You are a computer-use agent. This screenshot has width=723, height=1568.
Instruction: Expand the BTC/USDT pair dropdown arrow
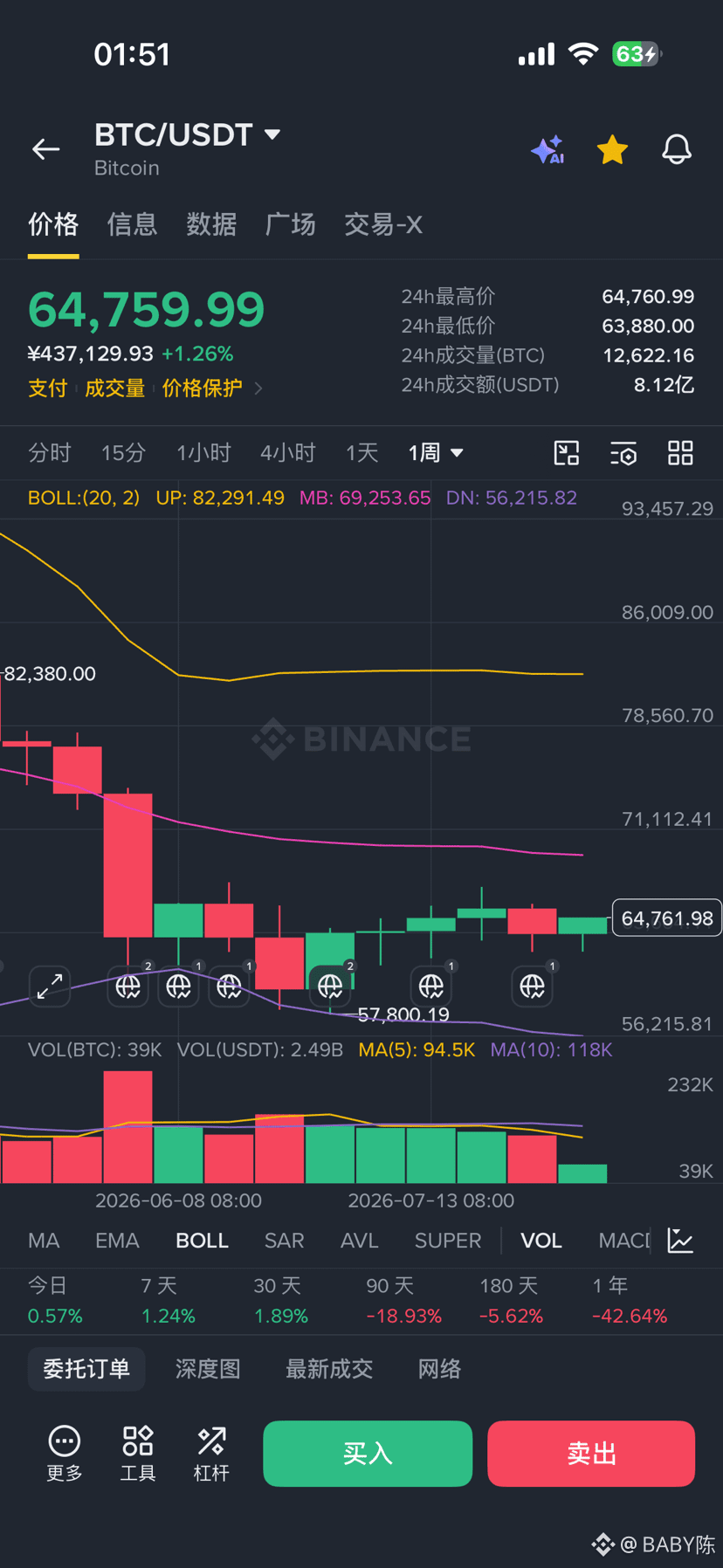(272, 134)
